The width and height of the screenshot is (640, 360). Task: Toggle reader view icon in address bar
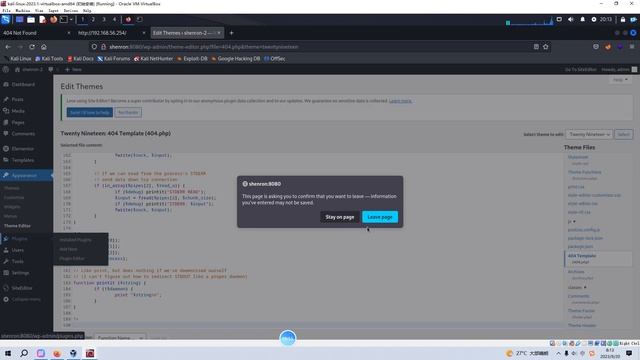click(x=536, y=47)
